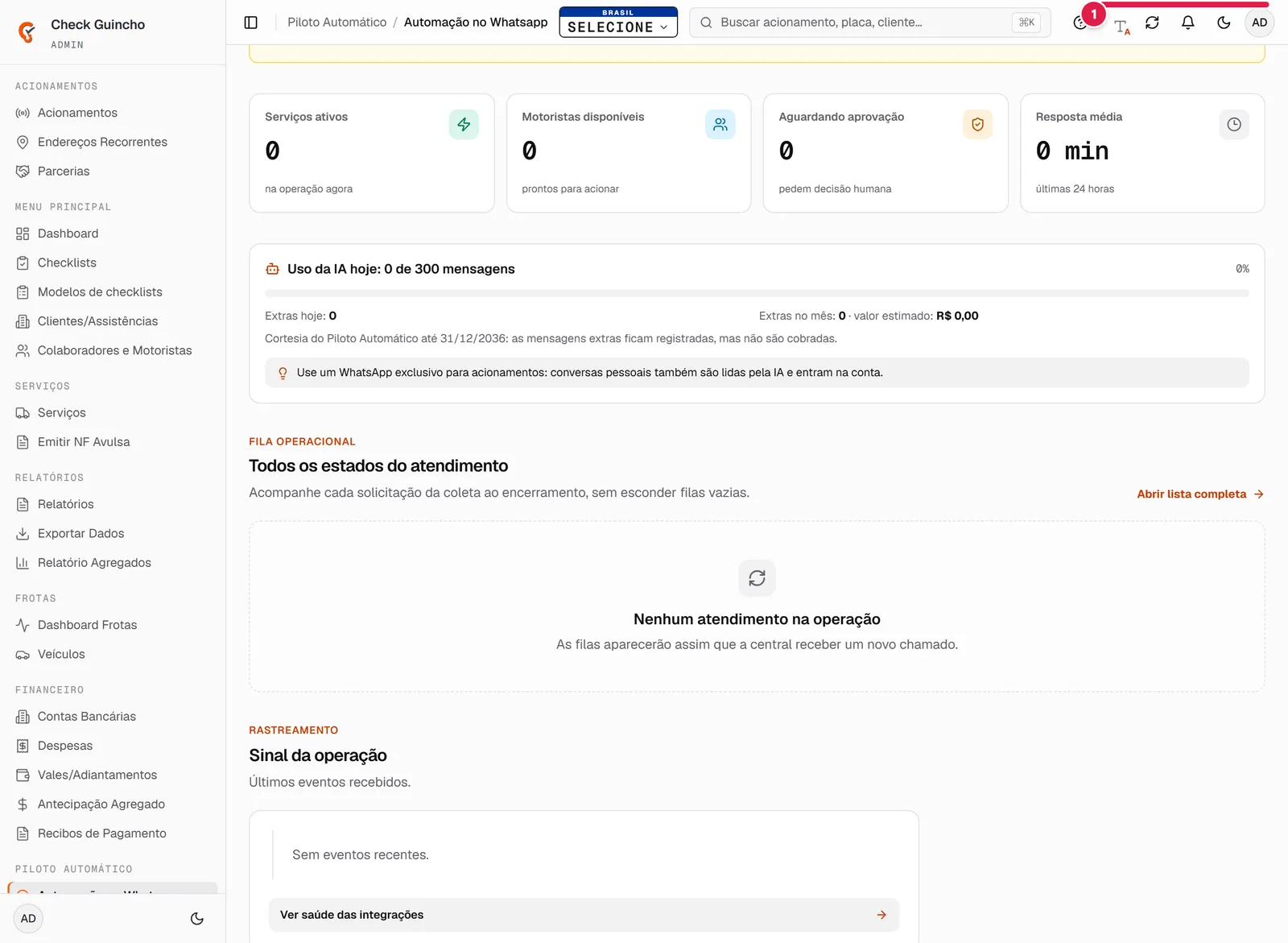Open the text size accessibility icon

tap(1121, 27)
